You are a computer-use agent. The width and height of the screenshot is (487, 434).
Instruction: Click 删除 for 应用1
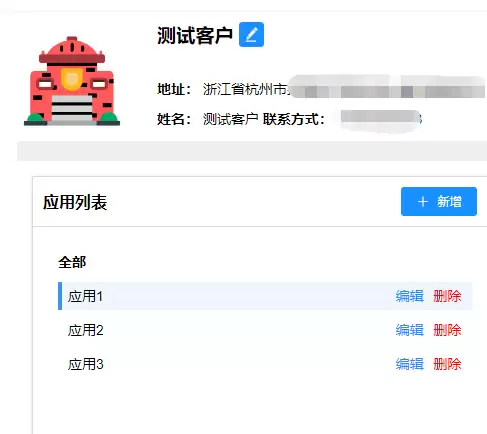pos(447,296)
